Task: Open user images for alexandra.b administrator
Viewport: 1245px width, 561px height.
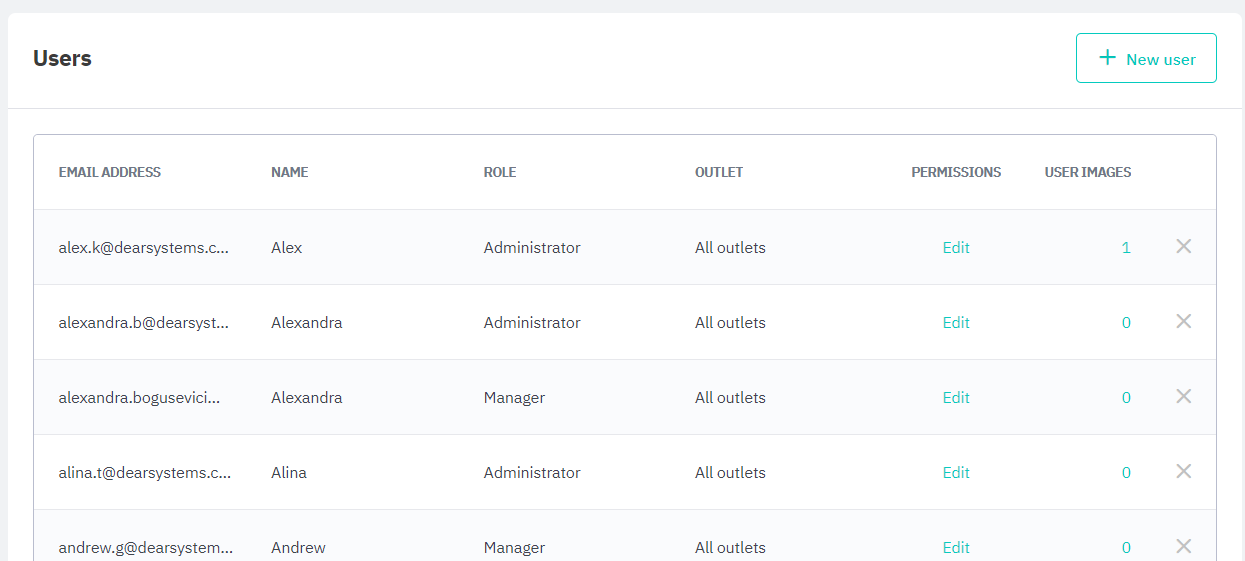Action: click(x=1126, y=323)
